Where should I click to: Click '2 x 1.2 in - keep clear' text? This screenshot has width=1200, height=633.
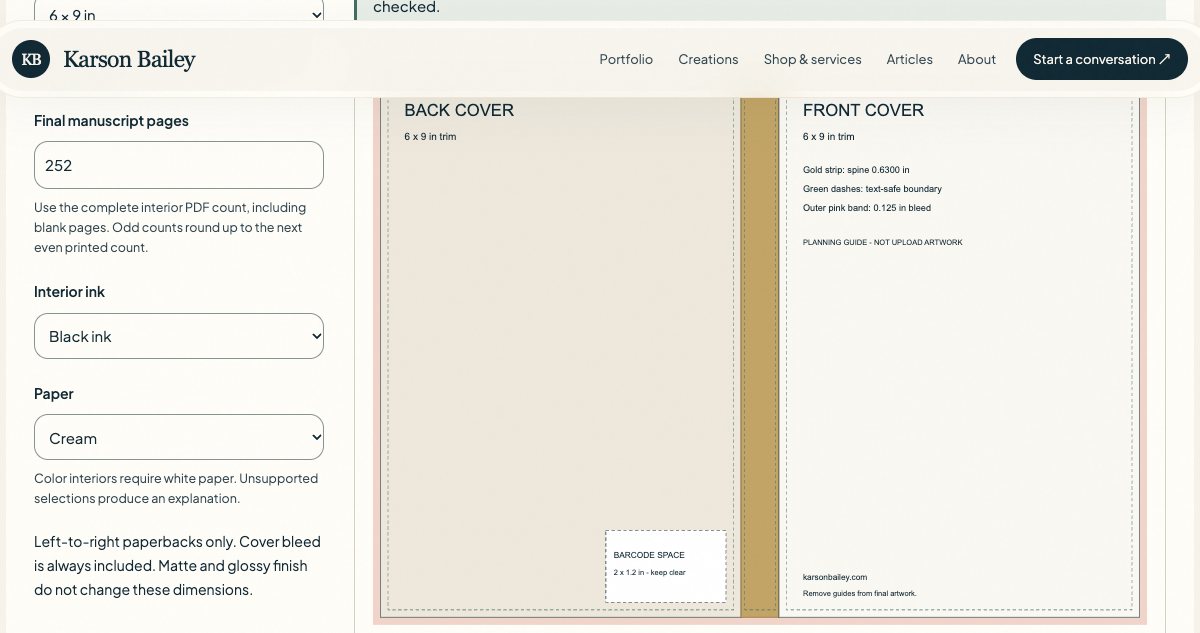pos(650,572)
